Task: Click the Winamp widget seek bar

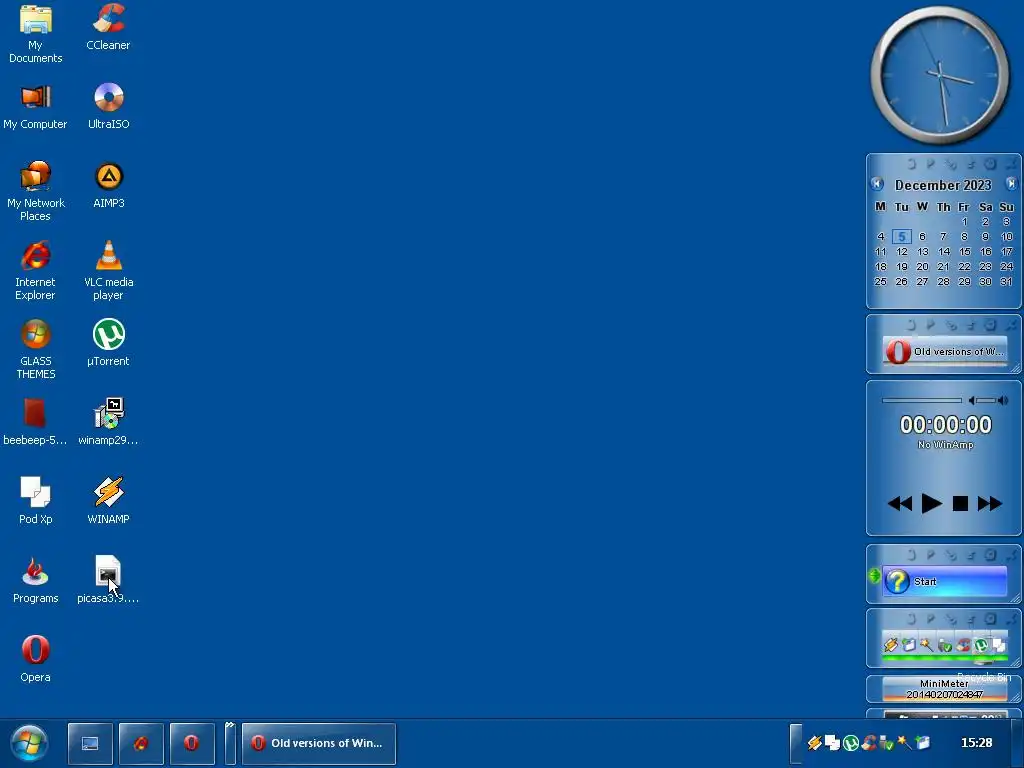Action: coord(921,400)
